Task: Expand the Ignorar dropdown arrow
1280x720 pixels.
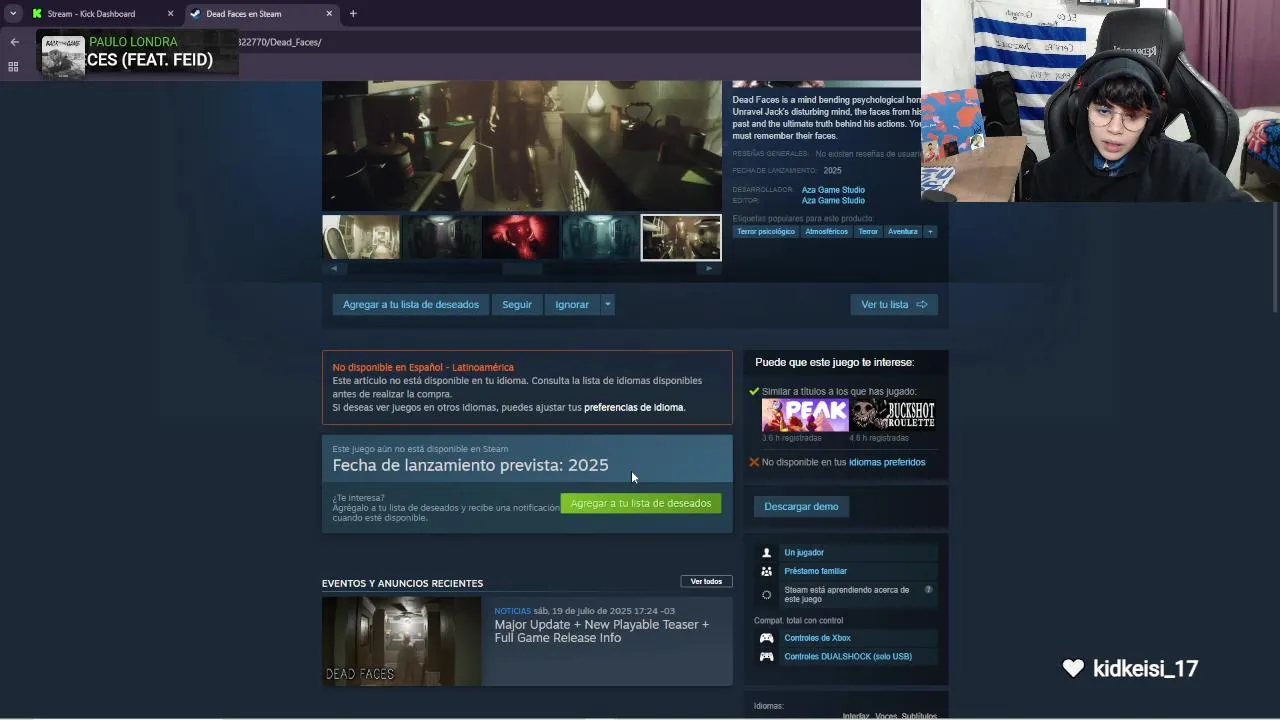Action: click(607, 304)
